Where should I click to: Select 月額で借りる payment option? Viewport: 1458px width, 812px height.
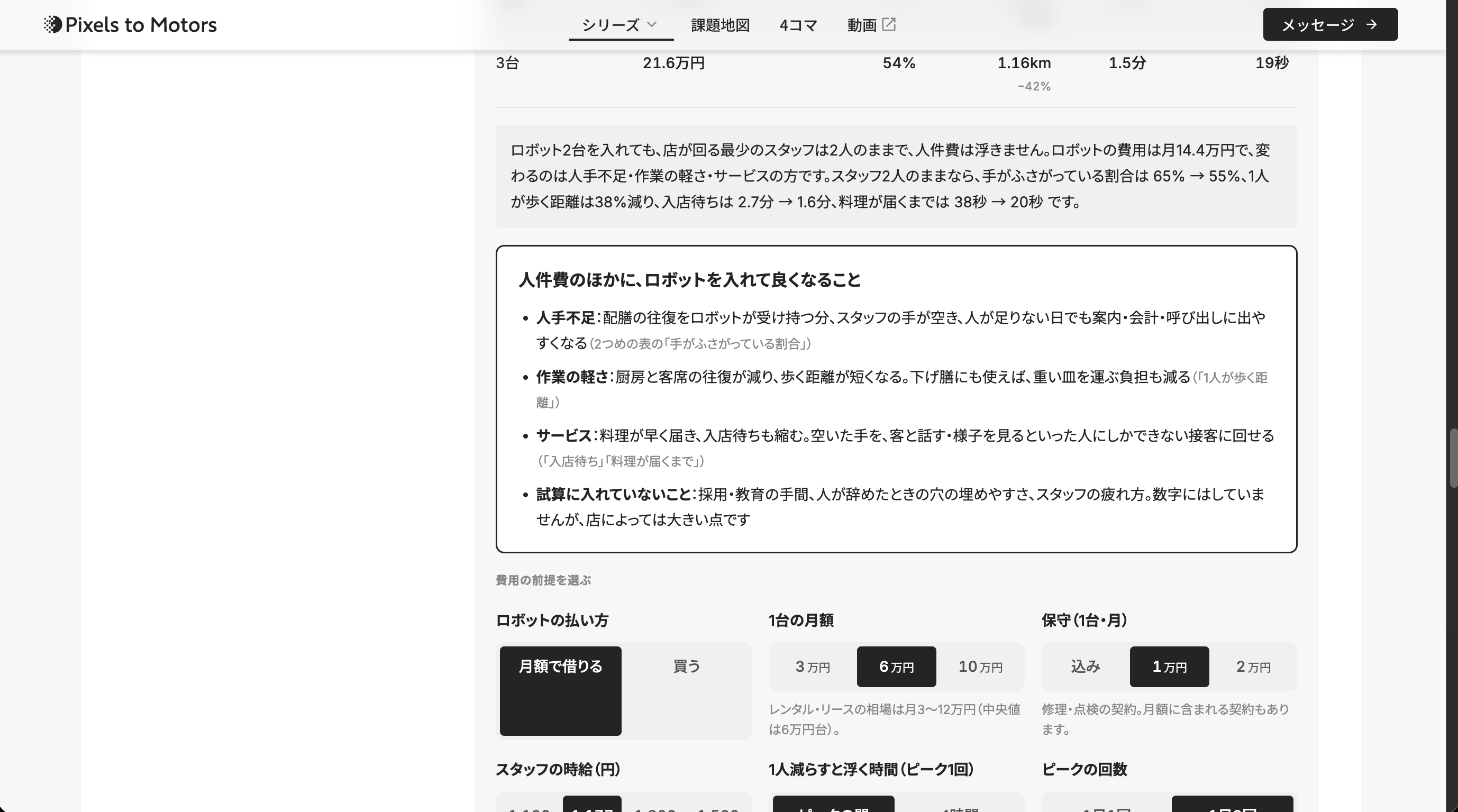tap(560, 691)
